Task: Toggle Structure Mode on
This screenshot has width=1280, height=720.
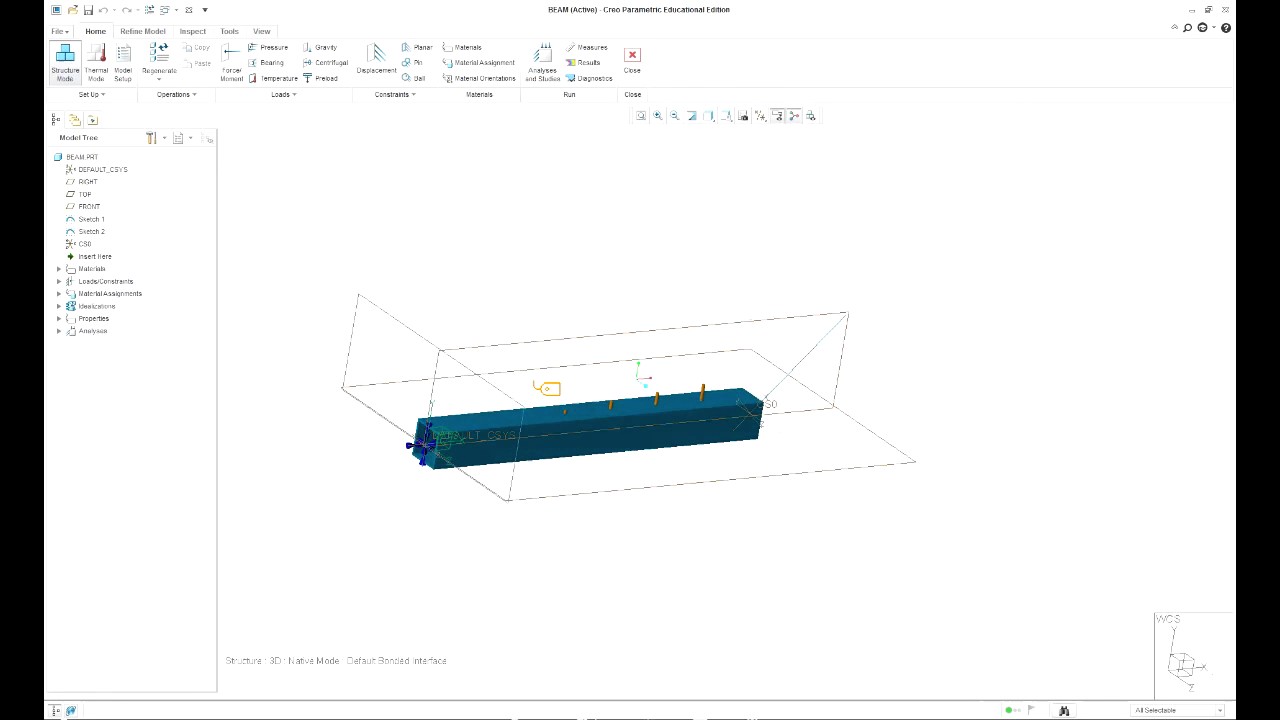Action: 65,62
